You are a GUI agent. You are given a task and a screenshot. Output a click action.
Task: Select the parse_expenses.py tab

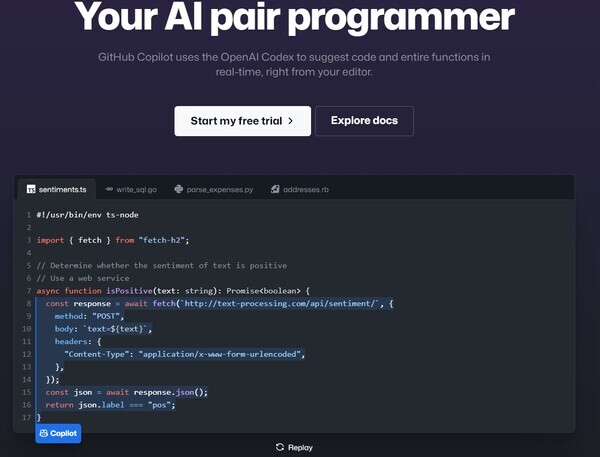coord(214,188)
